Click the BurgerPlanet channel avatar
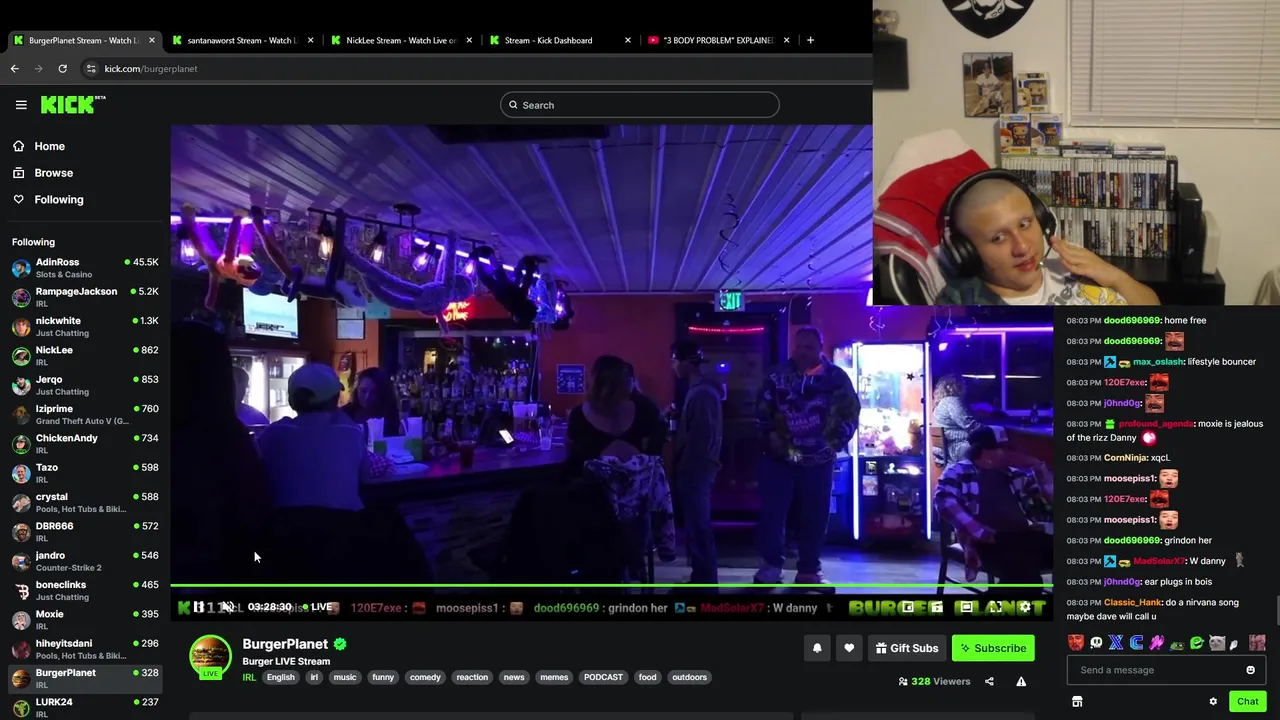 click(210, 657)
